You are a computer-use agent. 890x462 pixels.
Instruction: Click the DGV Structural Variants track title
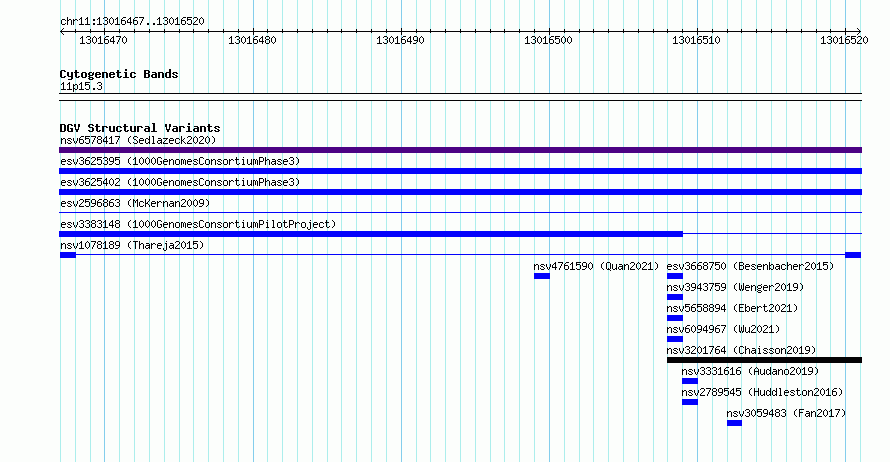(x=140, y=128)
